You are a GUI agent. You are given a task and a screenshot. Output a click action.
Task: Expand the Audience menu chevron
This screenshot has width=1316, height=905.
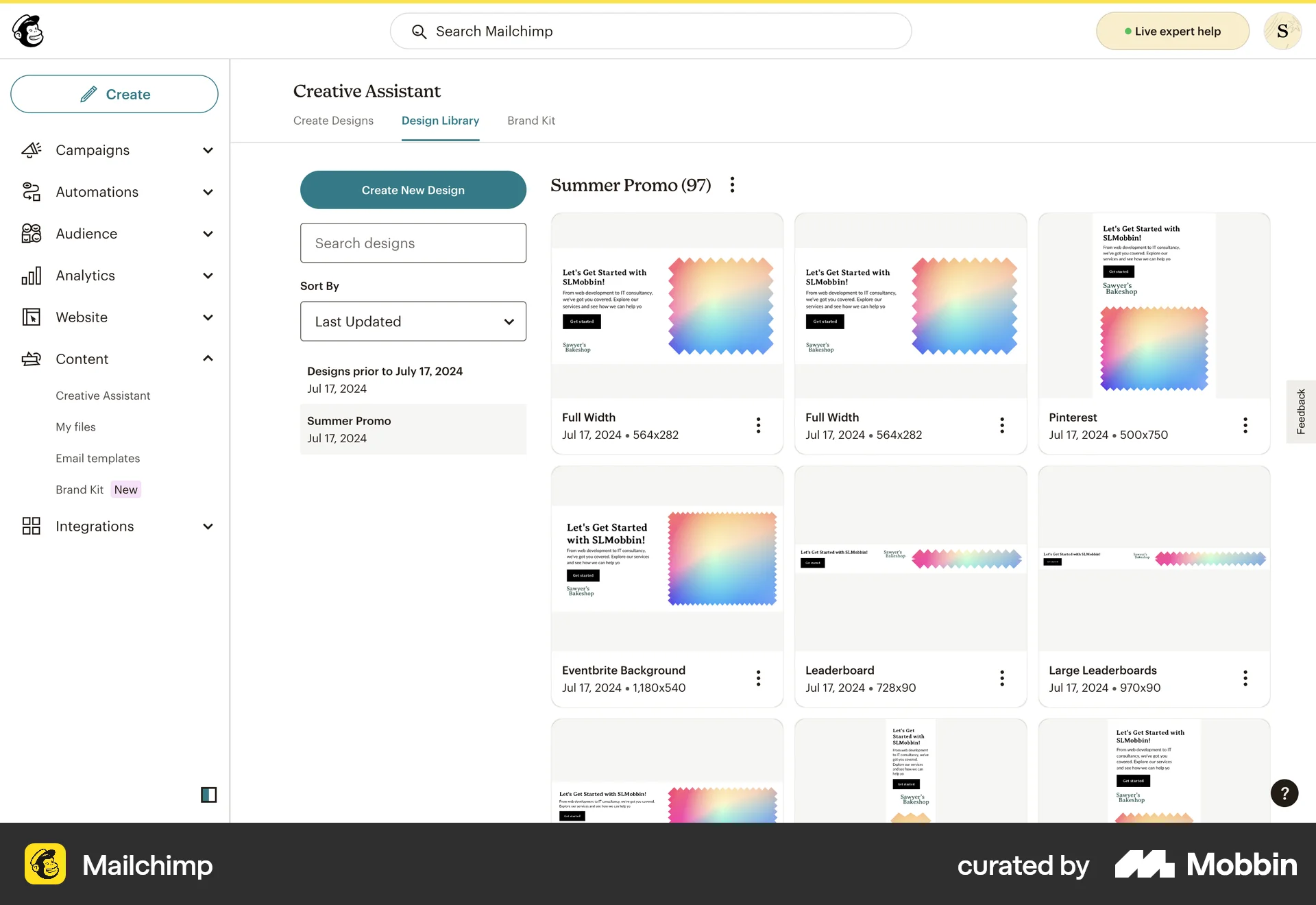pos(208,234)
